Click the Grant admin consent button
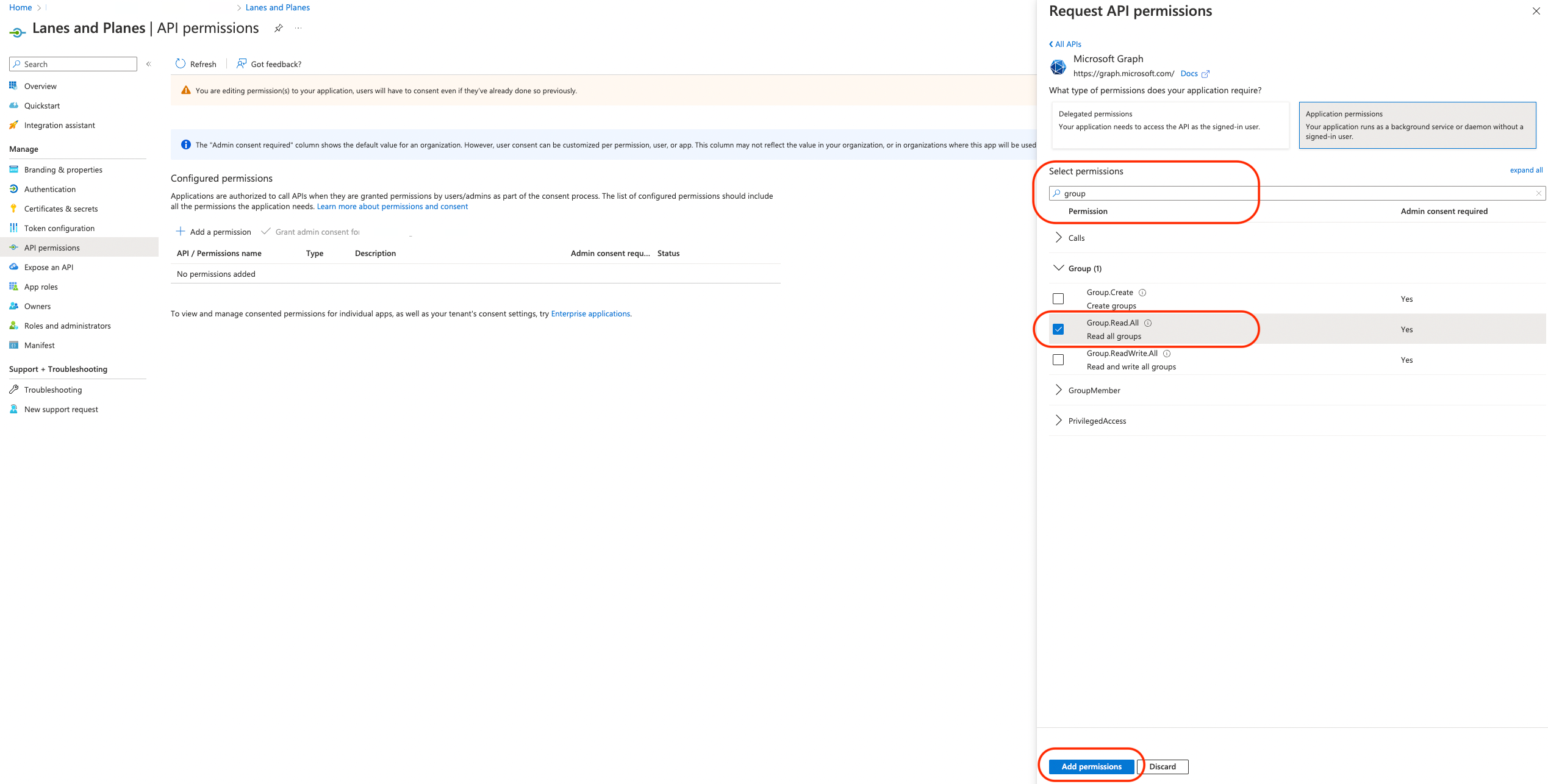Viewport: 1548px width, 784px height. (x=310, y=232)
